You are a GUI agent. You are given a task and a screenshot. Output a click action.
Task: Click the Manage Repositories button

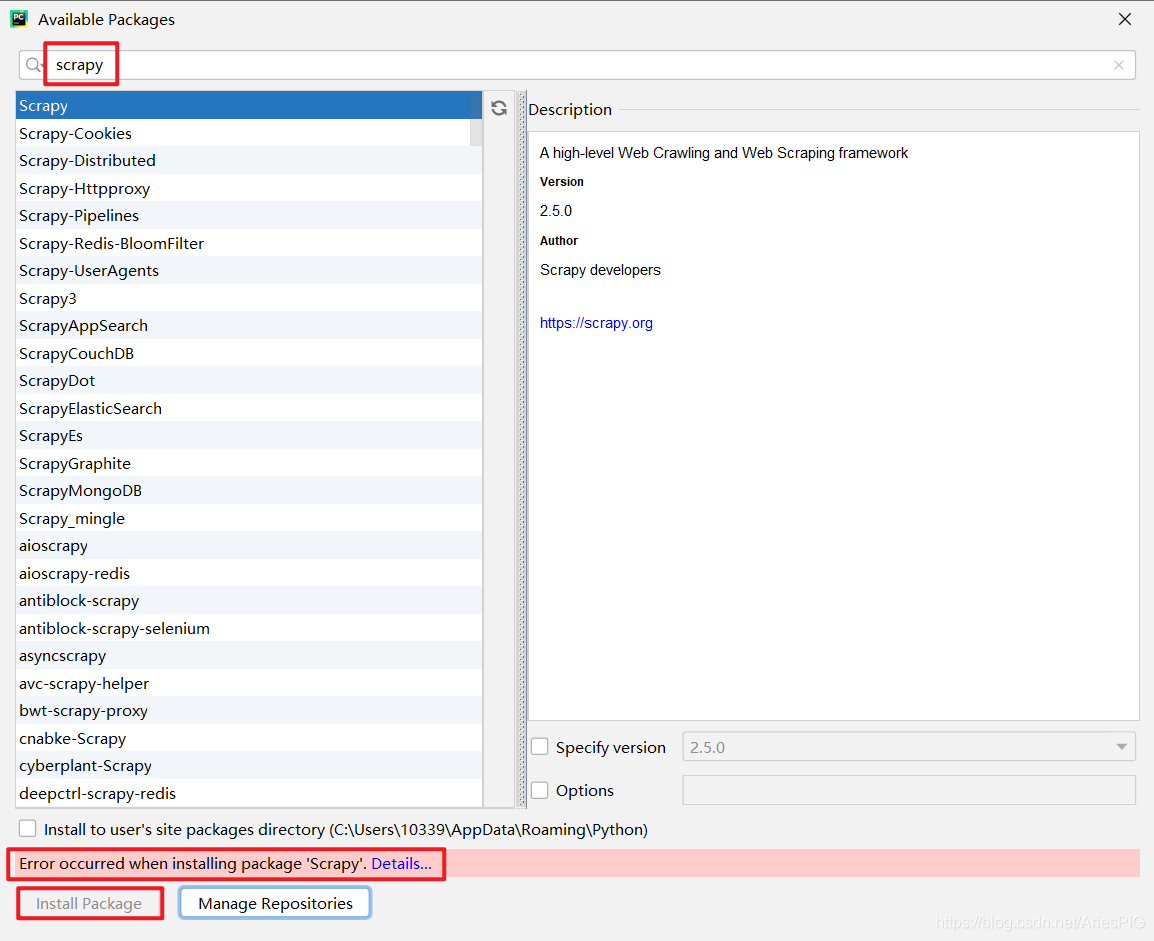[x=275, y=903]
